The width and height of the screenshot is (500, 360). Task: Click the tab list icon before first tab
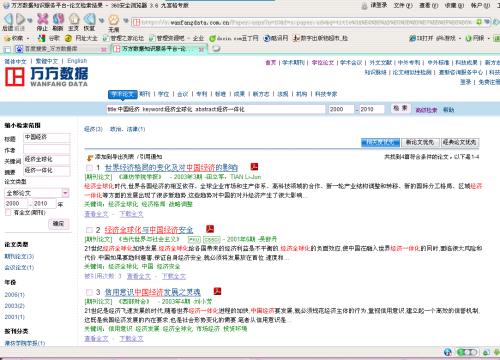click(7, 49)
